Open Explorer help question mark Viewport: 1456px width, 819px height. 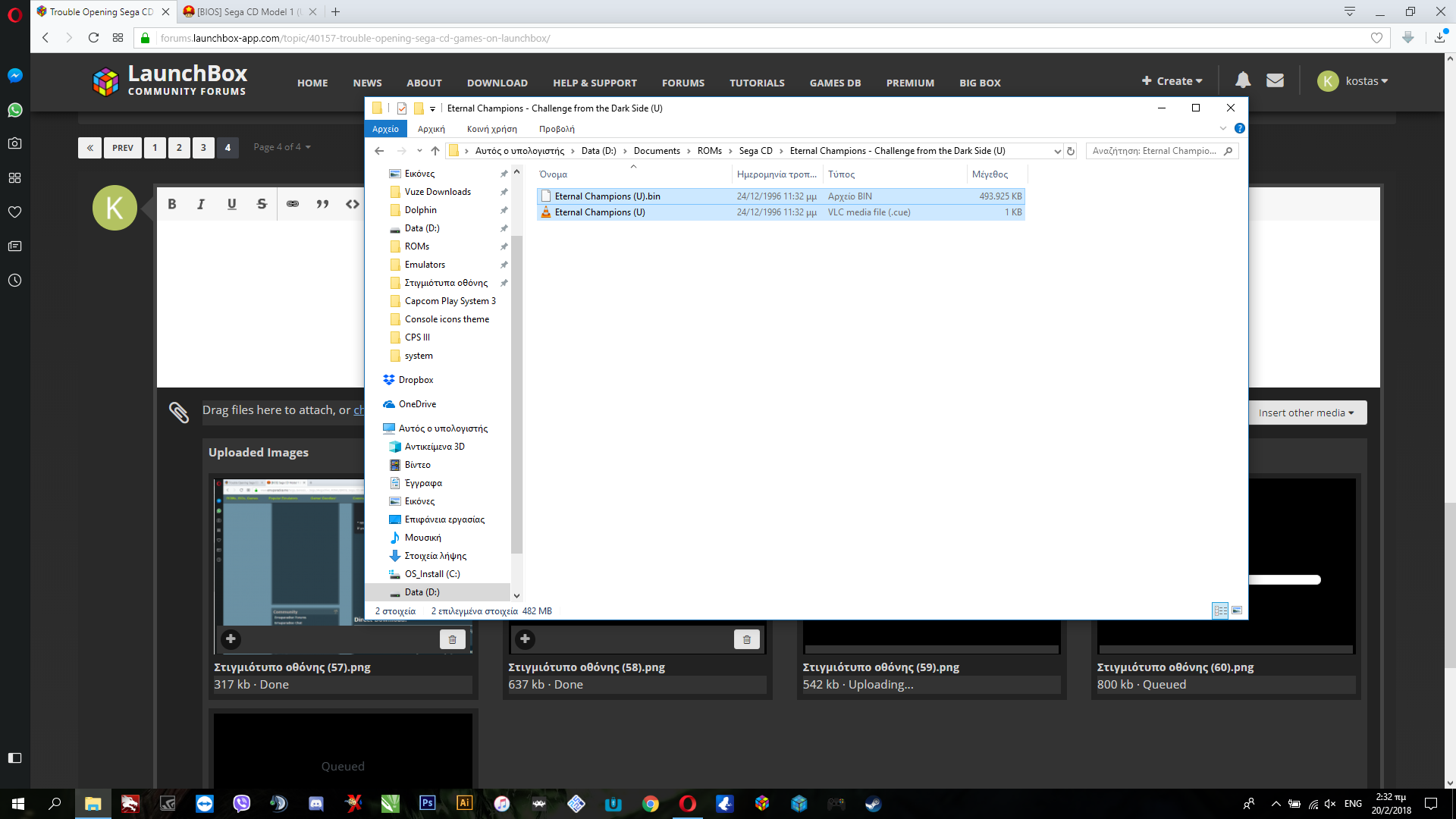pyautogui.click(x=1239, y=128)
